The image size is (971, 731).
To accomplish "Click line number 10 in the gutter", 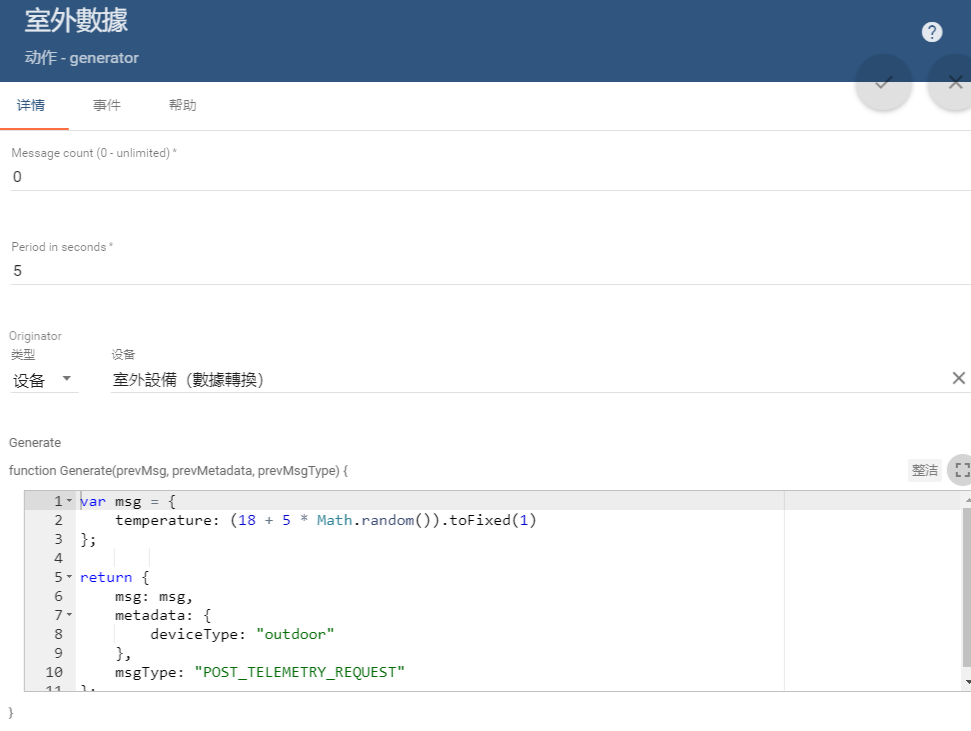I will tap(54, 672).
